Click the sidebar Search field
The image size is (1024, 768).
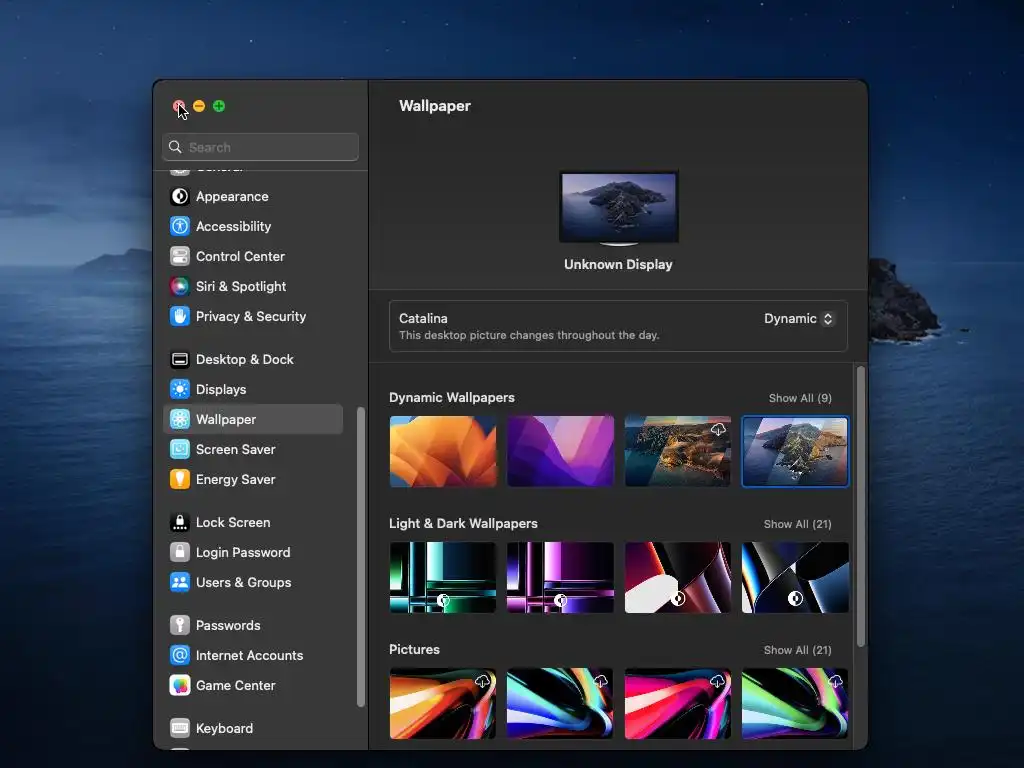tap(261, 147)
